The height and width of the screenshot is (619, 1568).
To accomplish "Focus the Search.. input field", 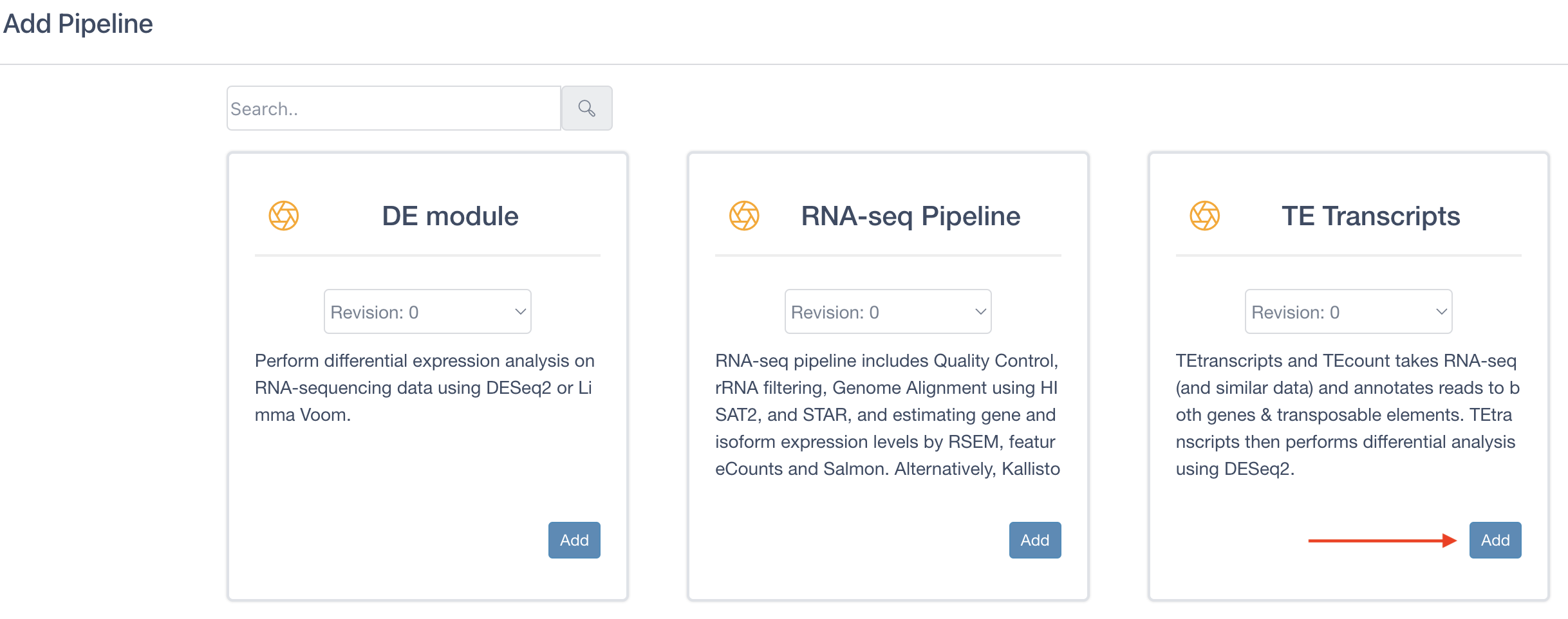I will [x=394, y=108].
